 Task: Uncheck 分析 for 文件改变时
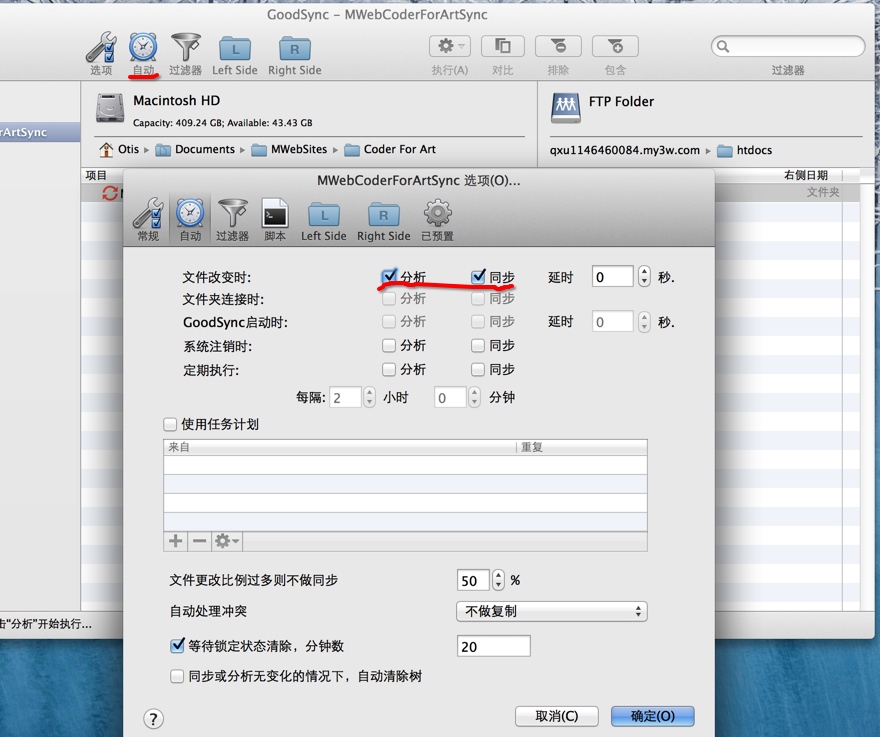[x=389, y=276]
